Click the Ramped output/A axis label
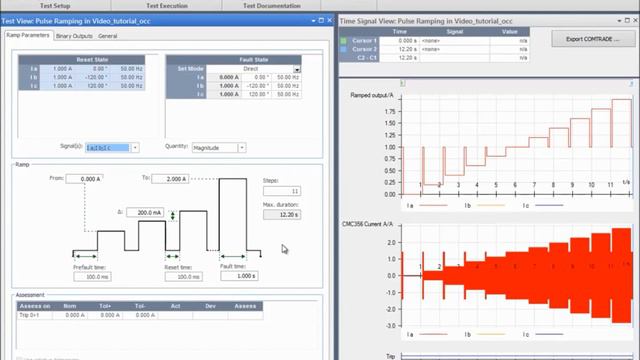Viewport: 640px width, 360px height. 371,95
